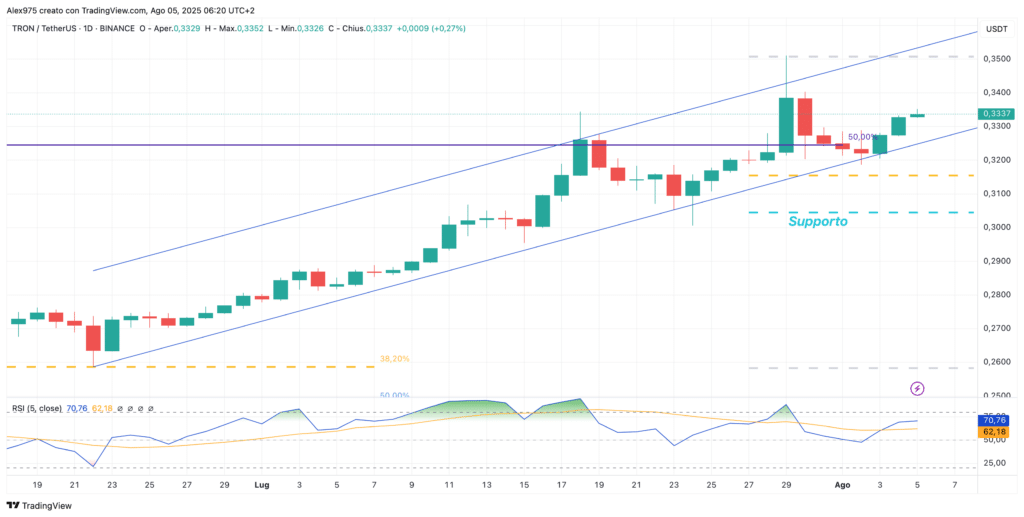Select the orange 62,18 RSI axis tag
Image resolution: width=1024 pixels, height=517 pixels.
pos(996,433)
